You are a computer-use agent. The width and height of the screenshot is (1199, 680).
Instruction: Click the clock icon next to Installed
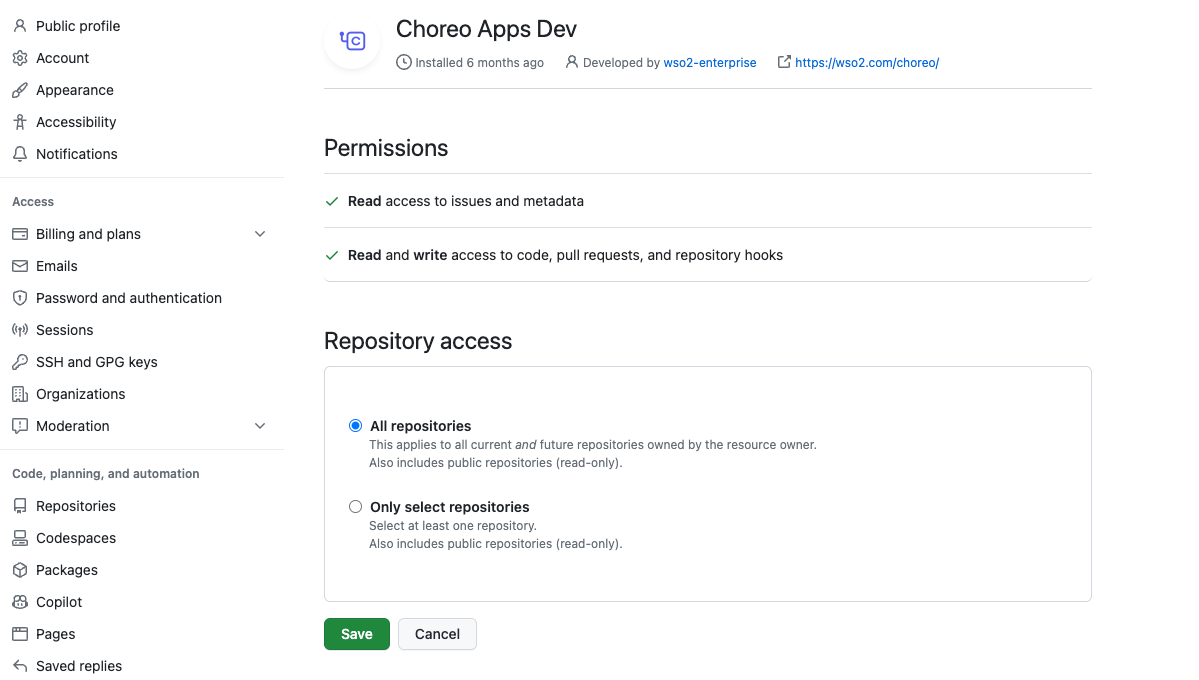coord(404,63)
